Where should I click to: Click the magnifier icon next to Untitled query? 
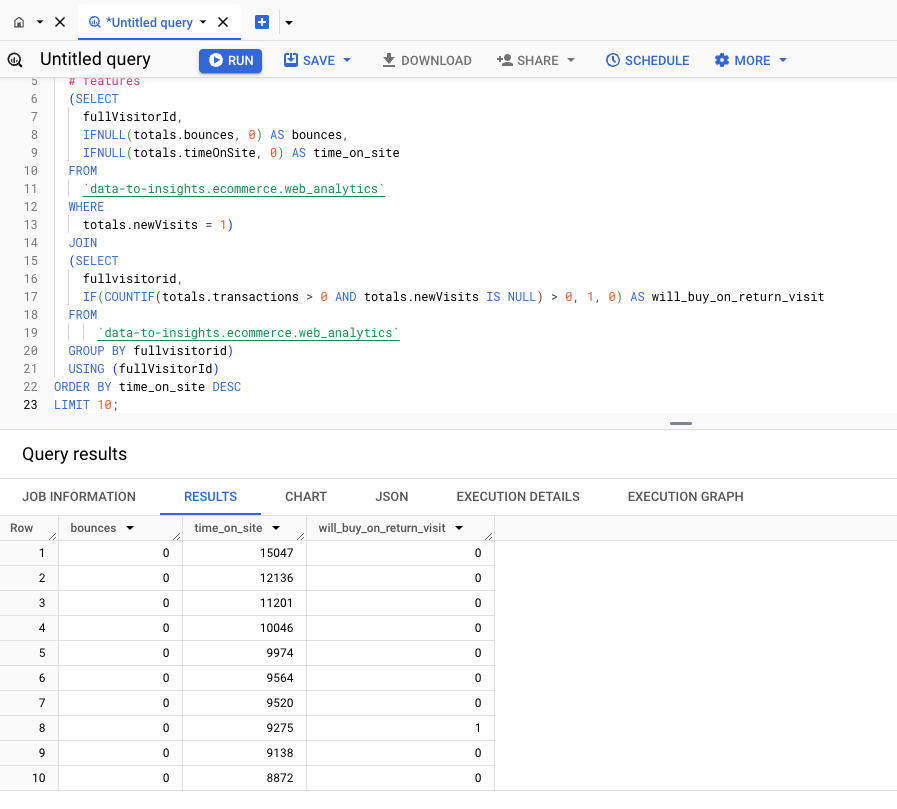point(15,59)
